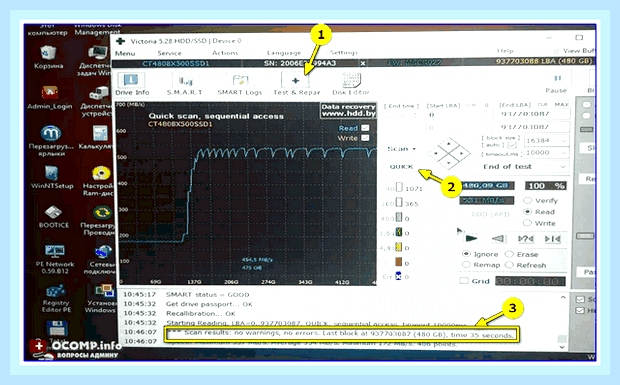Choose the Remap error action
Viewport: 620px width, 385px height.
point(466,265)
